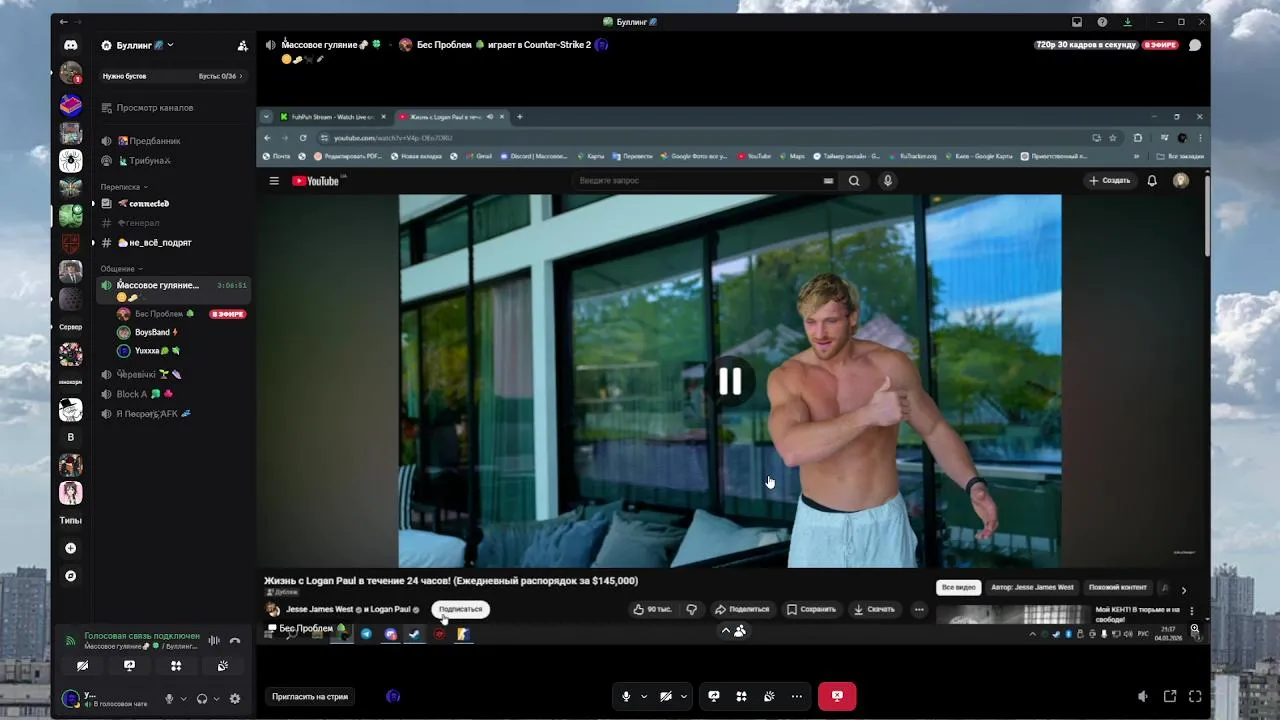Open soundboard icon in the voice panel

pos(223,666)
